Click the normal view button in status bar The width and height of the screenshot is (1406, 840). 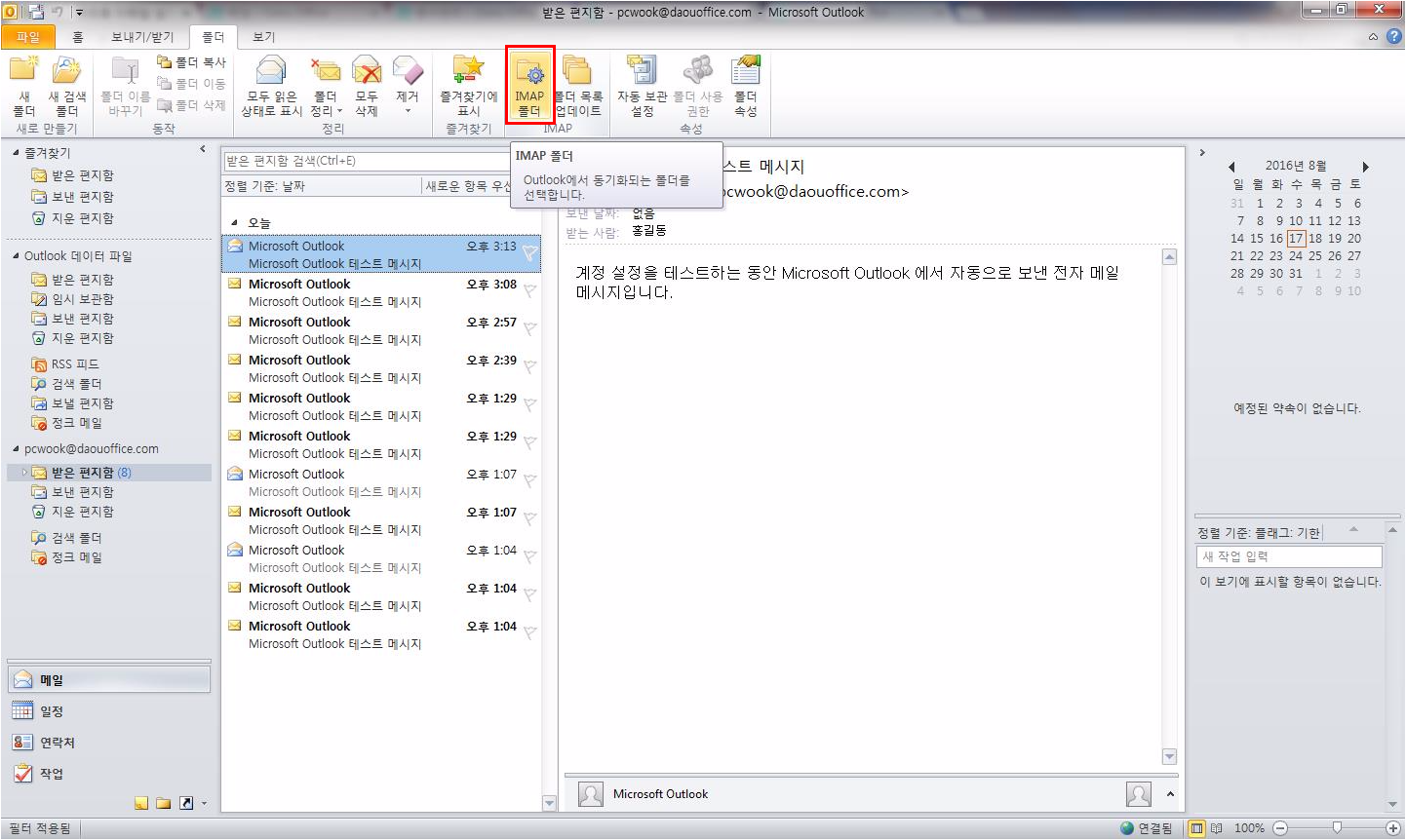[x=1197, y=828]
